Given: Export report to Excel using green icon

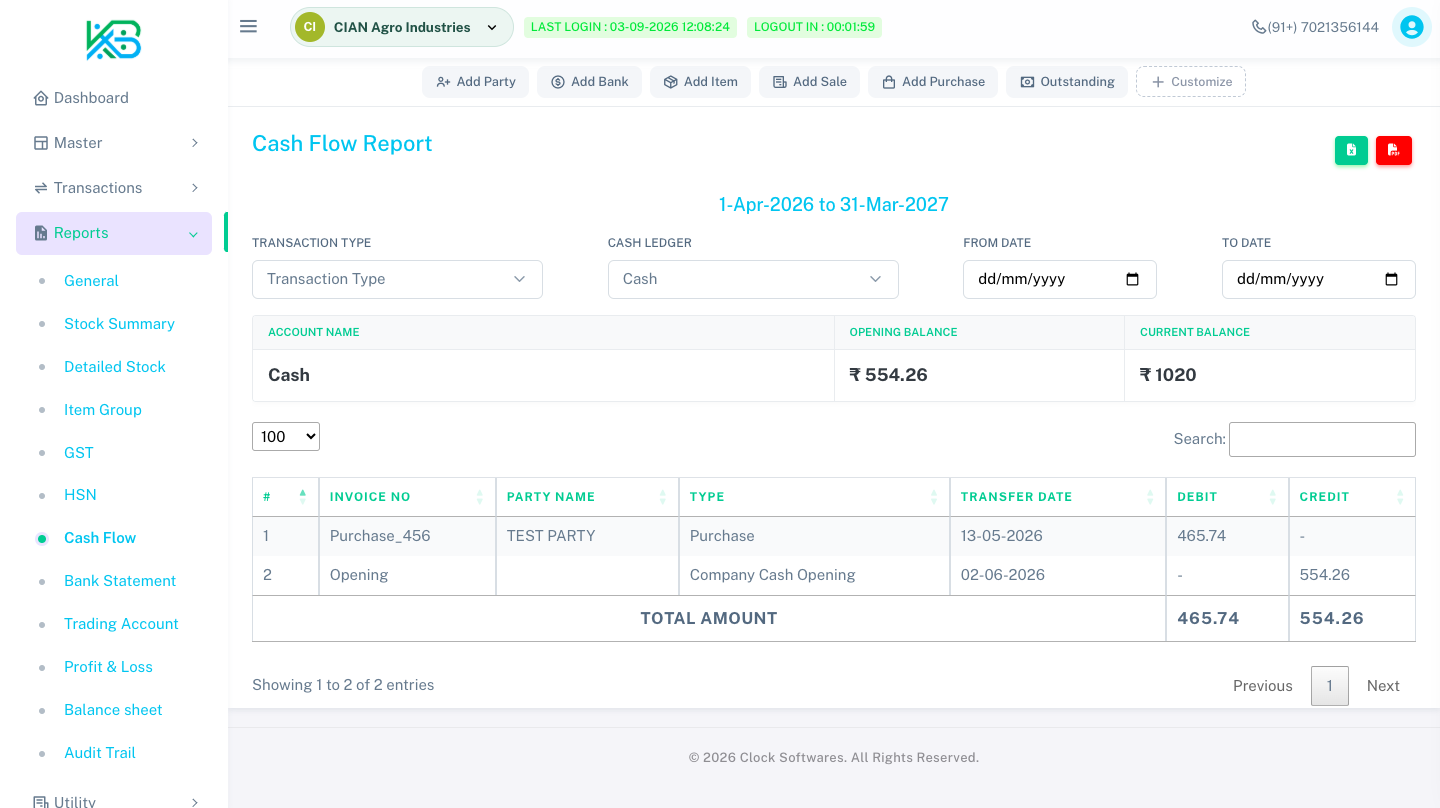Looking at the screenshot, I should tap(1351, 150).
